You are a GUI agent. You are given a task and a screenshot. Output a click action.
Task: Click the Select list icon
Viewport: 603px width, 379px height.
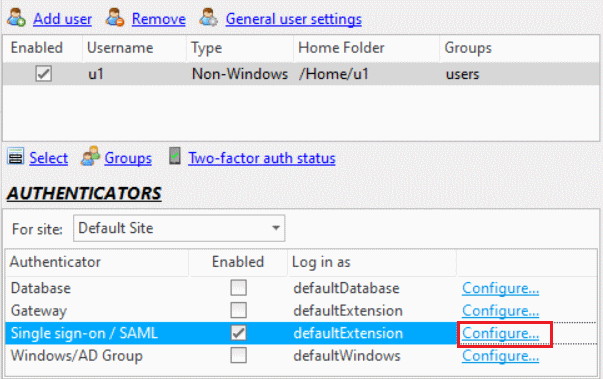pos(16,157)
